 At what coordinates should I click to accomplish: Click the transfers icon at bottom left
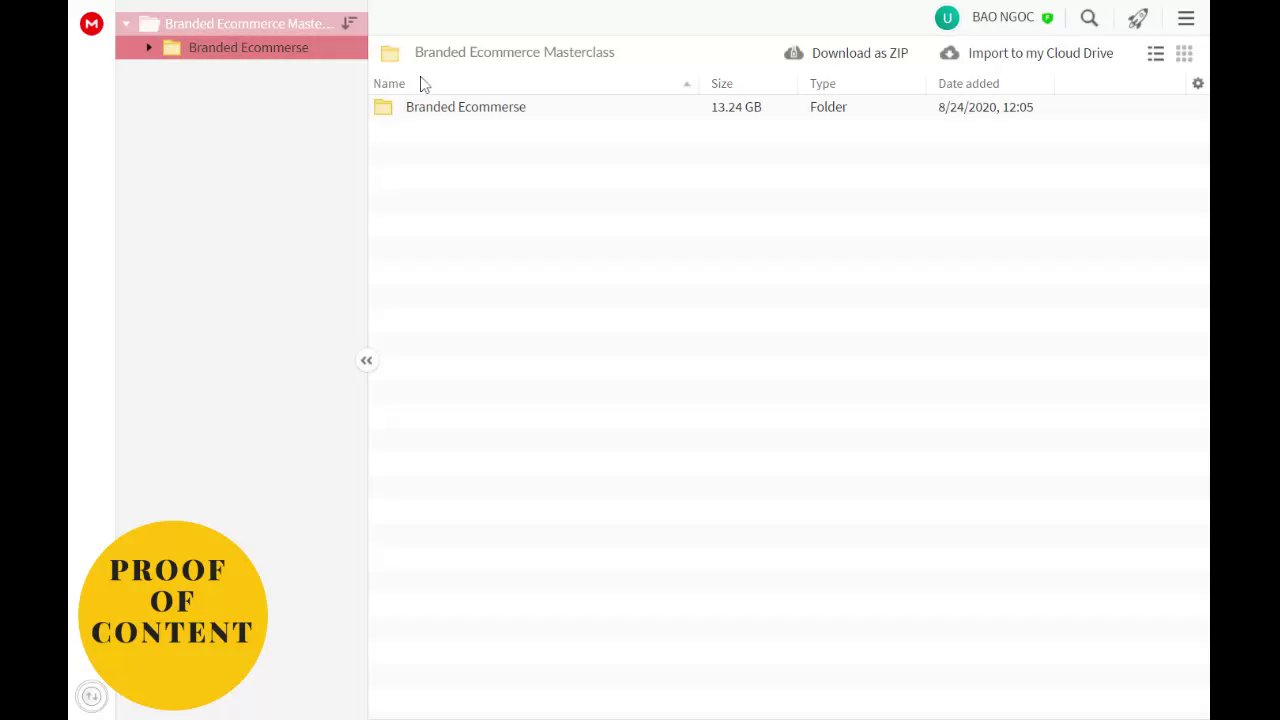pyautogui.click(x=91, y=696)
